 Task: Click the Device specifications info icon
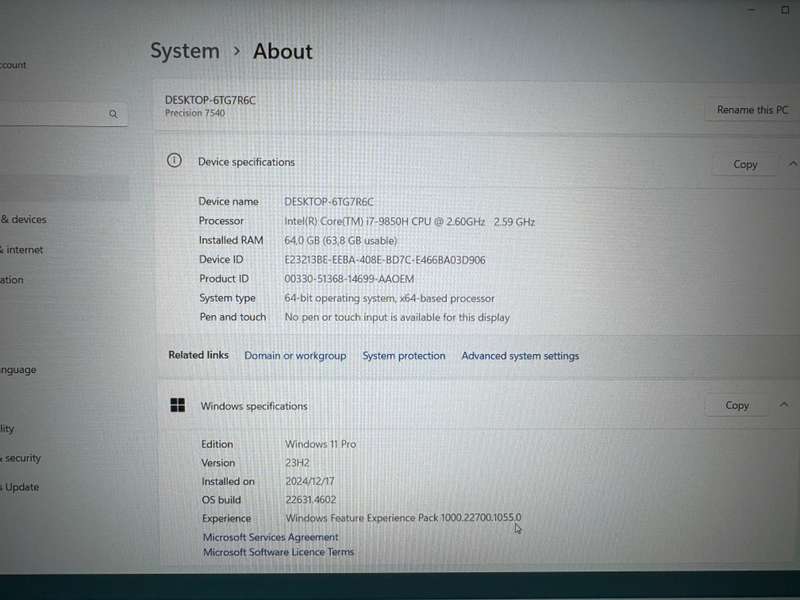pyautogui.click(x=174, y=161)
